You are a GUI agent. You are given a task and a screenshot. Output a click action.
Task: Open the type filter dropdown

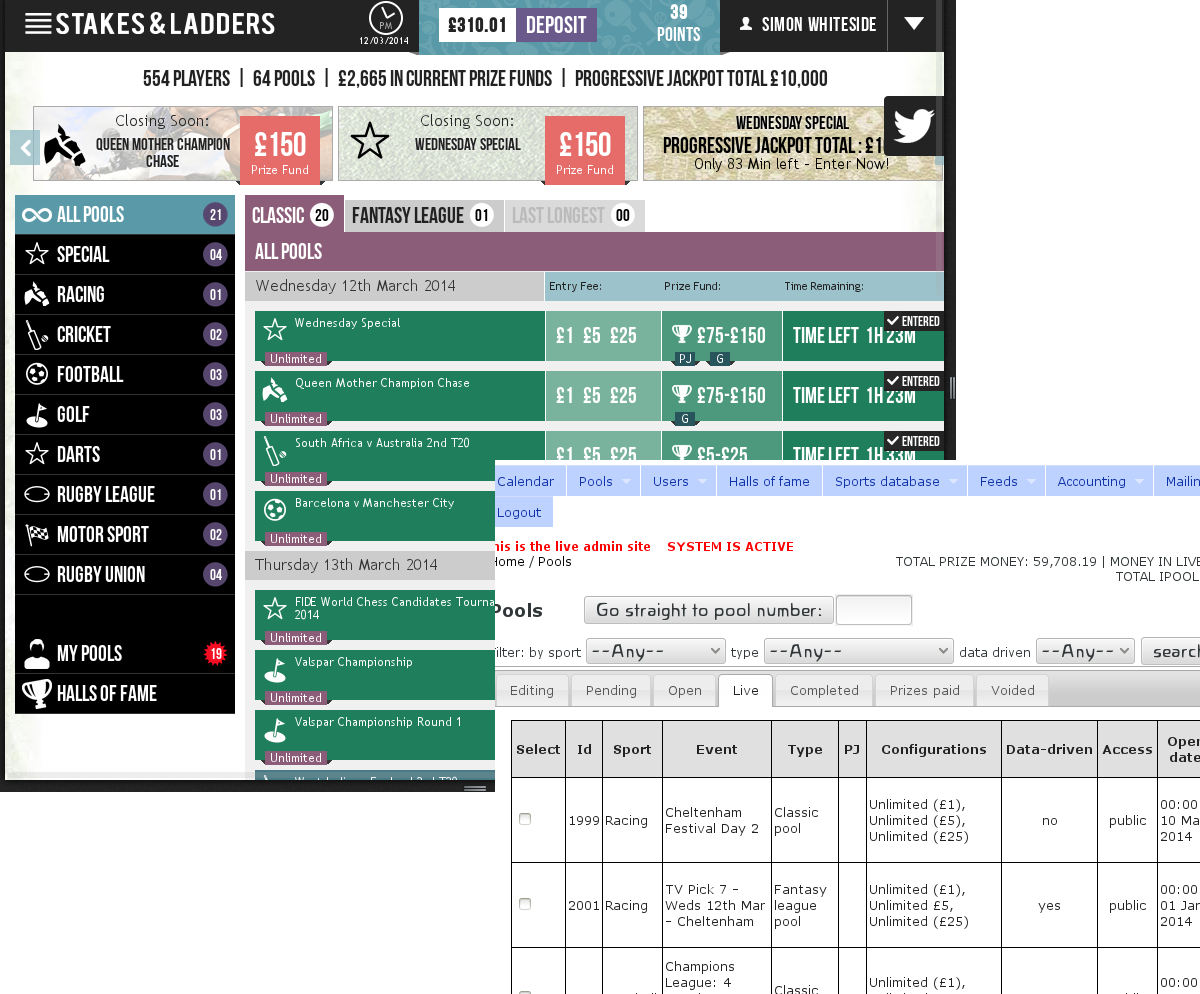[x=859, y=651]
